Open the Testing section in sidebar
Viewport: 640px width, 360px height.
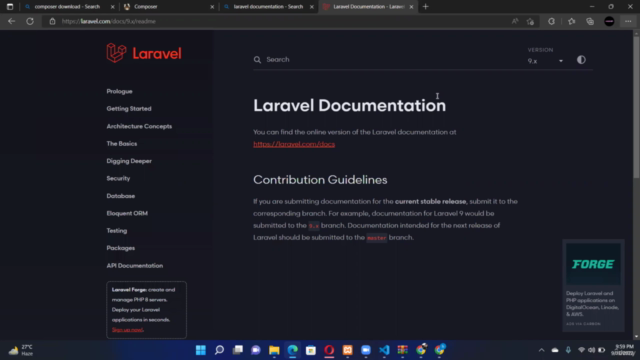[117, 231]
